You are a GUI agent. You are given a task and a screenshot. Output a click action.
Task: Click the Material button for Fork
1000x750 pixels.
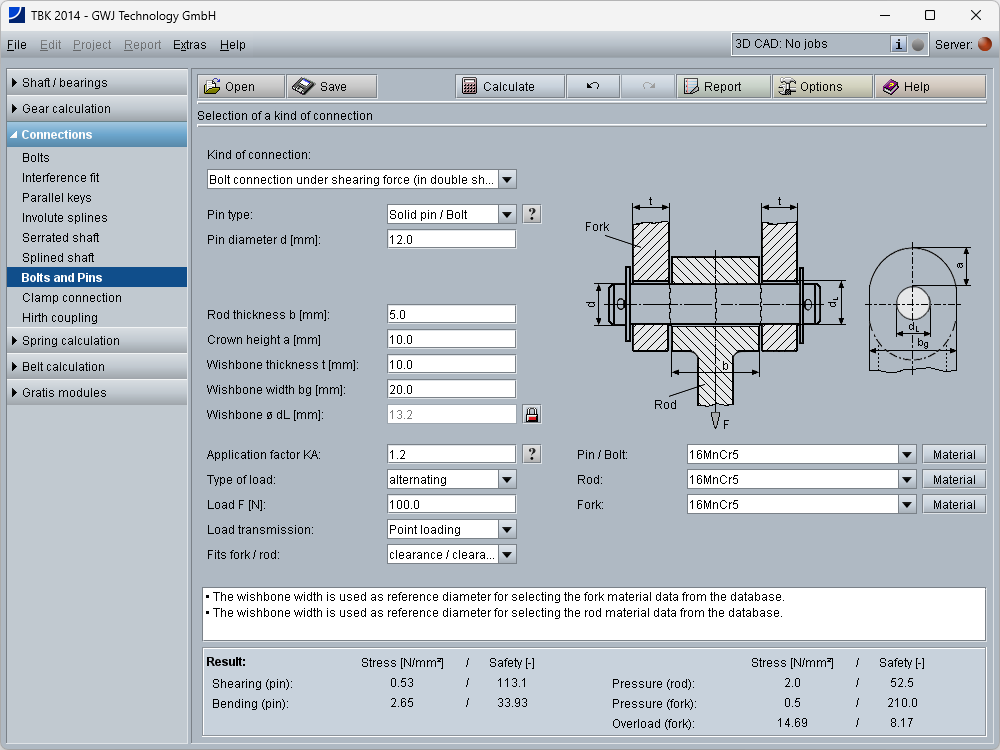click(x=954, y=505)
